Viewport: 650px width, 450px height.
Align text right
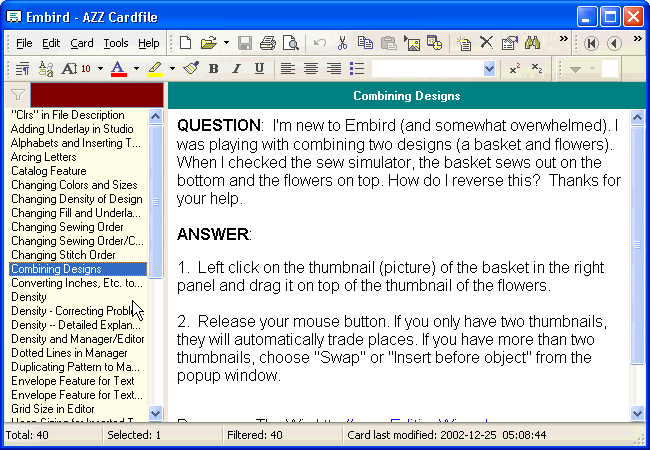click(334, 69)
